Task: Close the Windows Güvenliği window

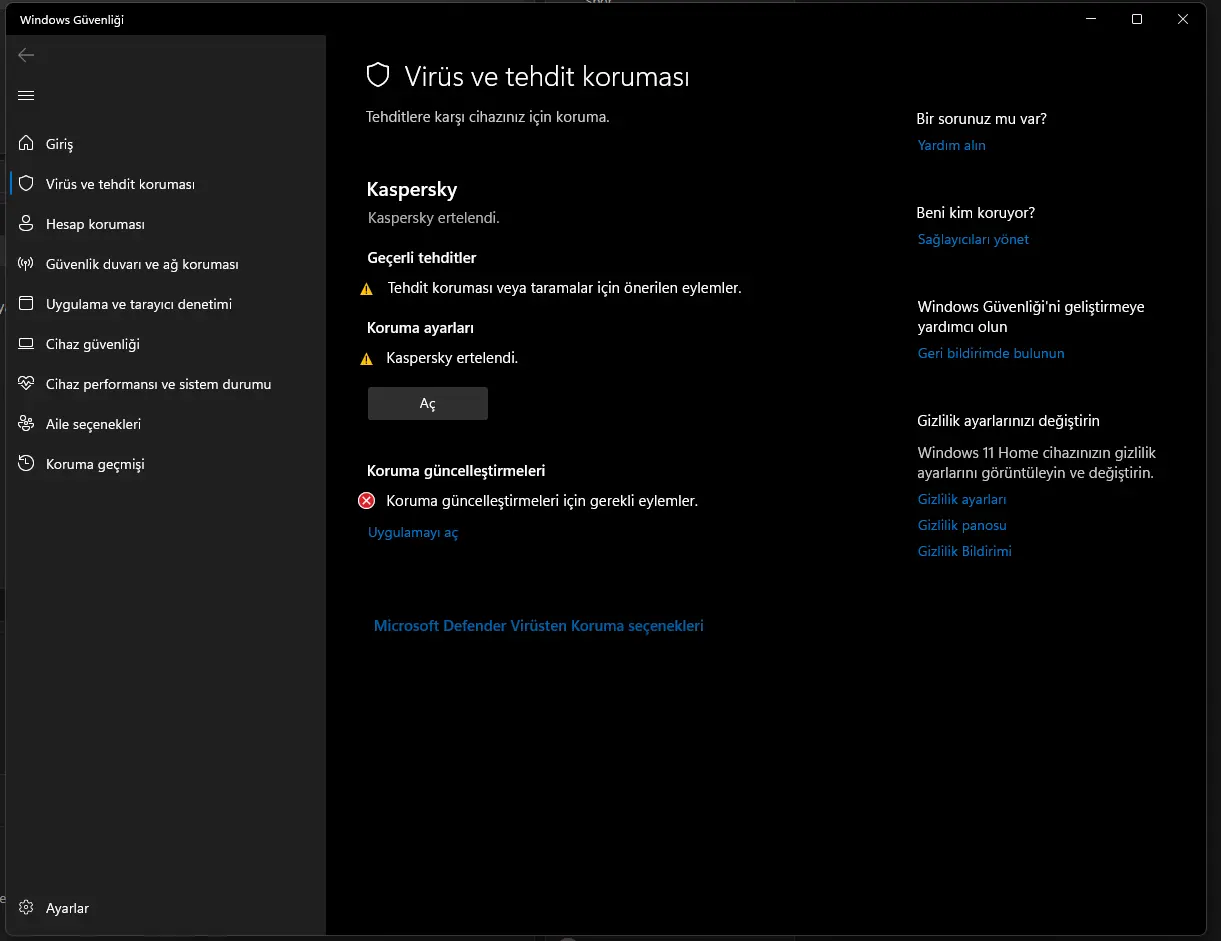Action: point(1183,19)
